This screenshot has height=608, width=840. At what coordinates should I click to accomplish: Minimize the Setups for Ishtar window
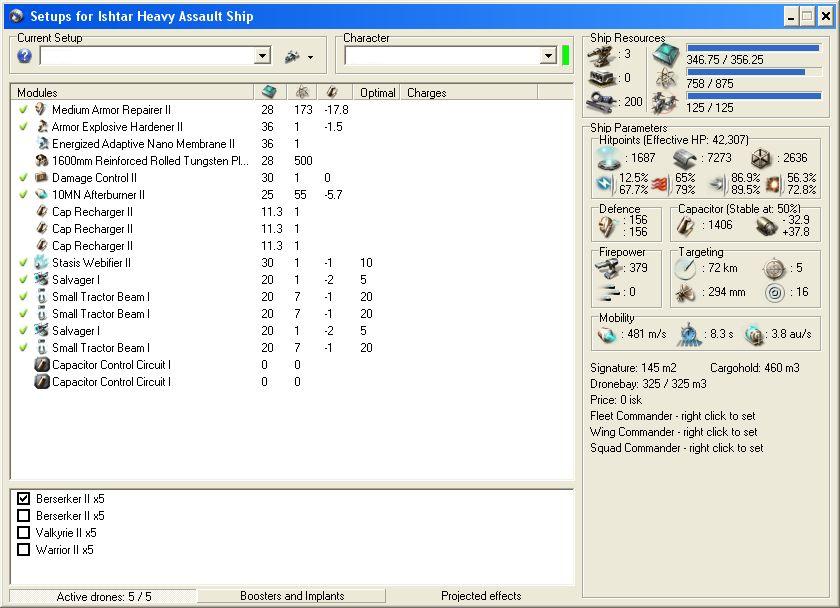tap(791, 17)
